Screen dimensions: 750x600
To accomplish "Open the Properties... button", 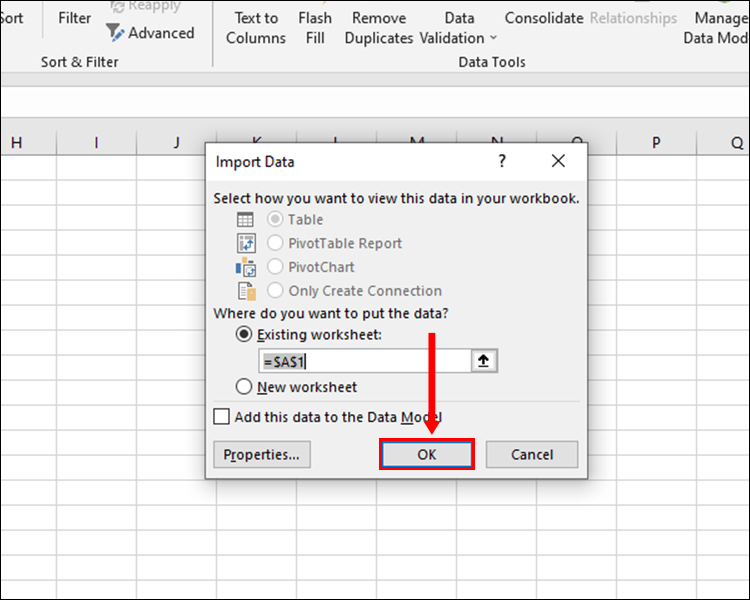I will coord(262,455).
